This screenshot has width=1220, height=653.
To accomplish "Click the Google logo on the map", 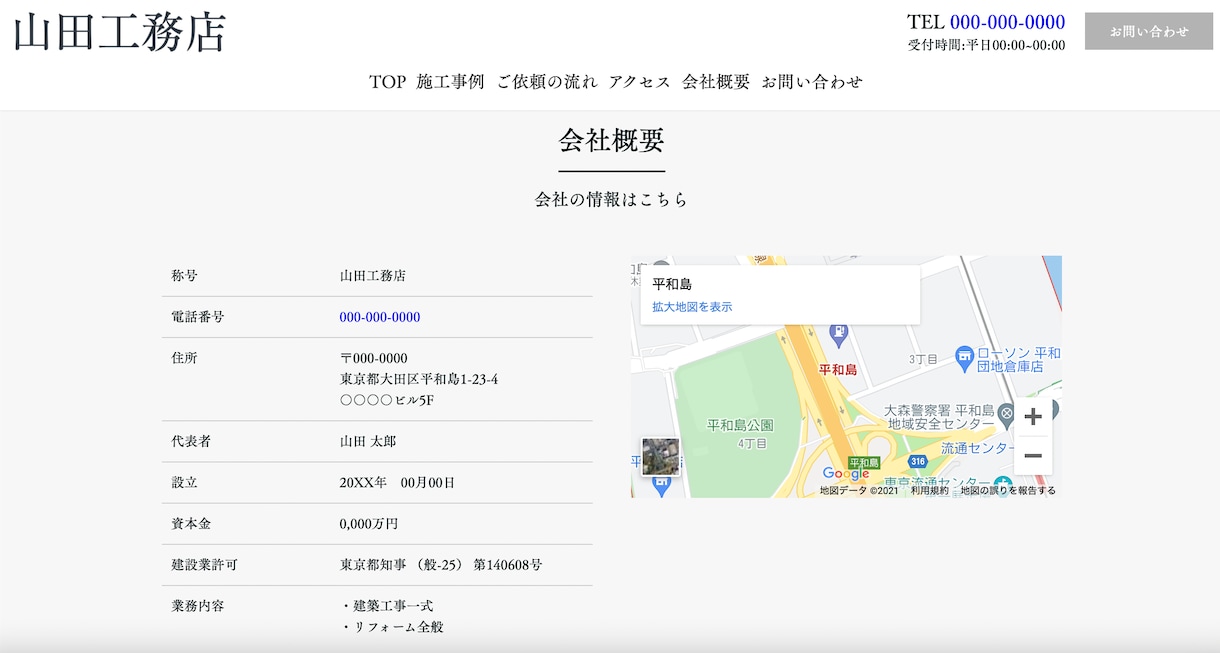I will click(x=845, y=474).
